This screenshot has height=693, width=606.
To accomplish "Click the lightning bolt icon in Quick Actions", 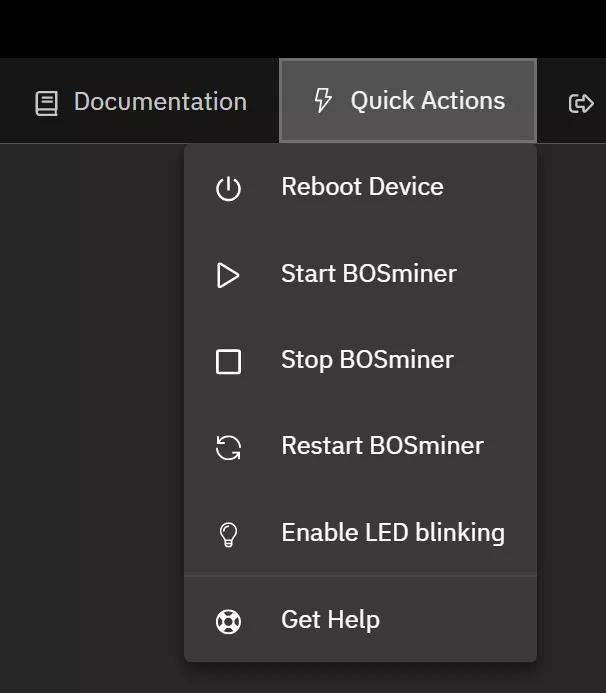I will pos(322,101).
